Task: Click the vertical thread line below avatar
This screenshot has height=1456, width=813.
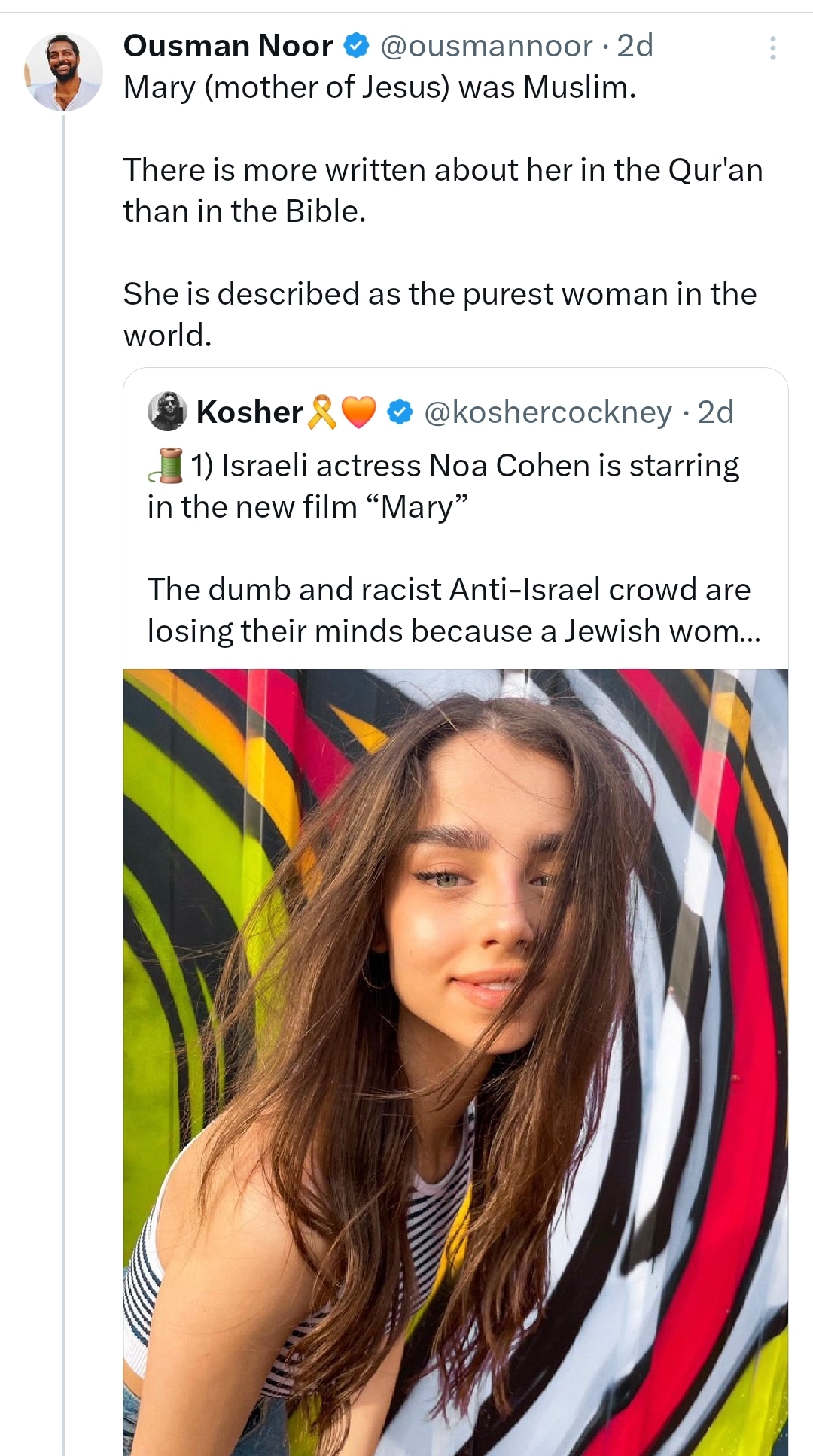Action: click(64, 752)
